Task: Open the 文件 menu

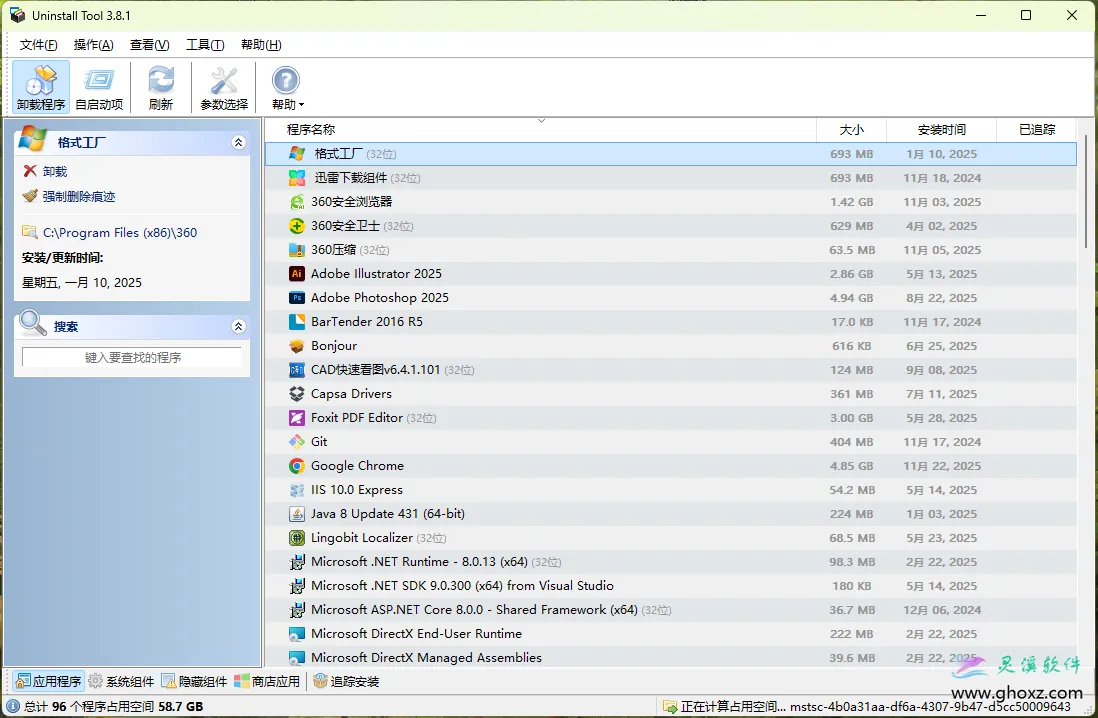Action: coord(38,44)
